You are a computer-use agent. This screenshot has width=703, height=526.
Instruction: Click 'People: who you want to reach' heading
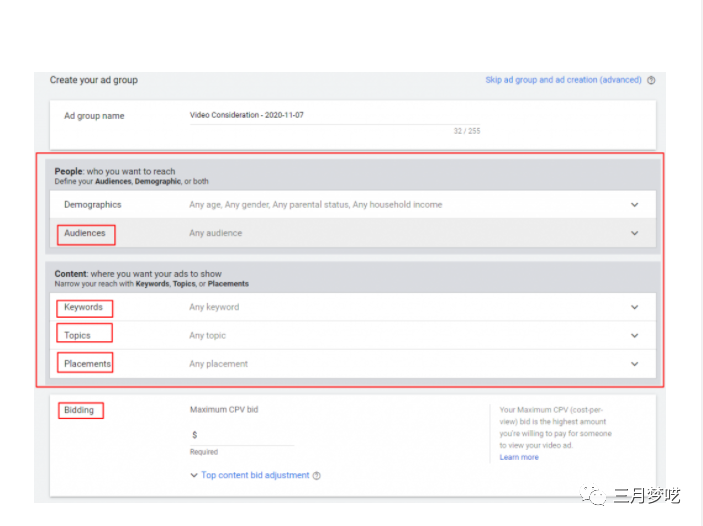pyautogui.click(x=115, y=171)
